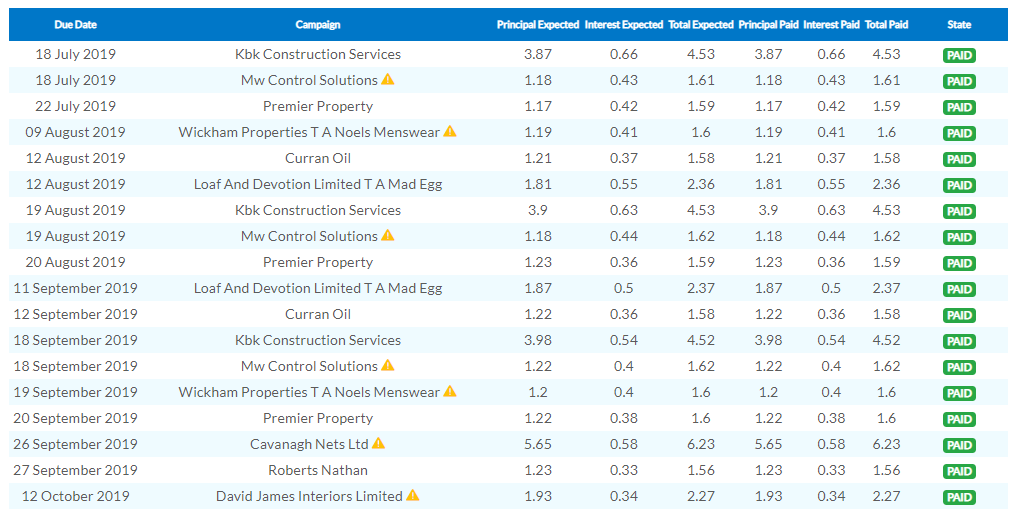Click warning icon next to Wickham Properties, 19 September
The image size is (1014, 510).
click(450, 392)
